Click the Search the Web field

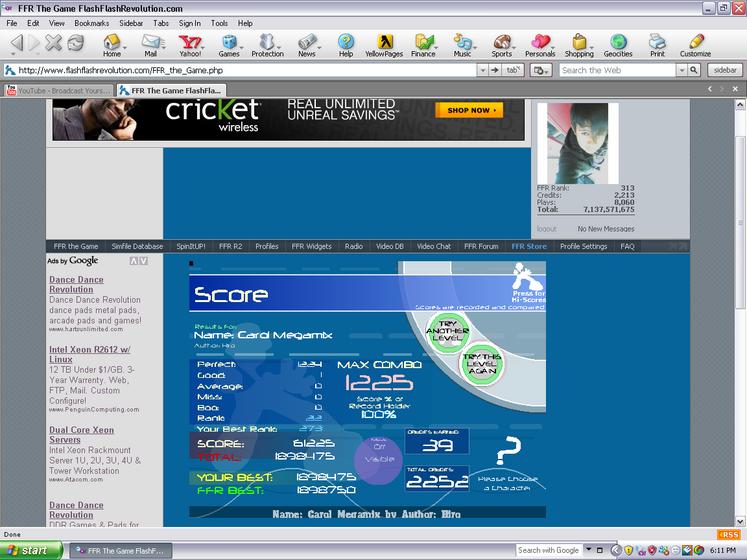(x=617, y=70)
